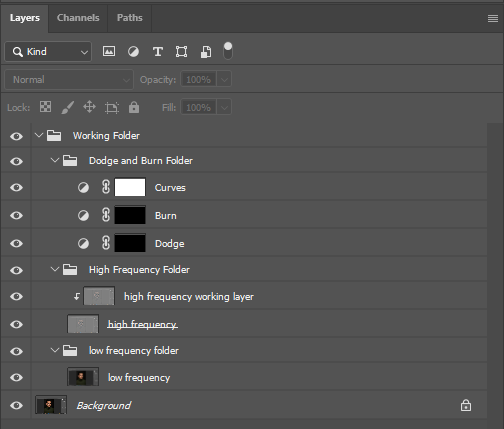The image size is (504, 429).
Task: Collapse the low frequency folder
Action: coord(55,350)
